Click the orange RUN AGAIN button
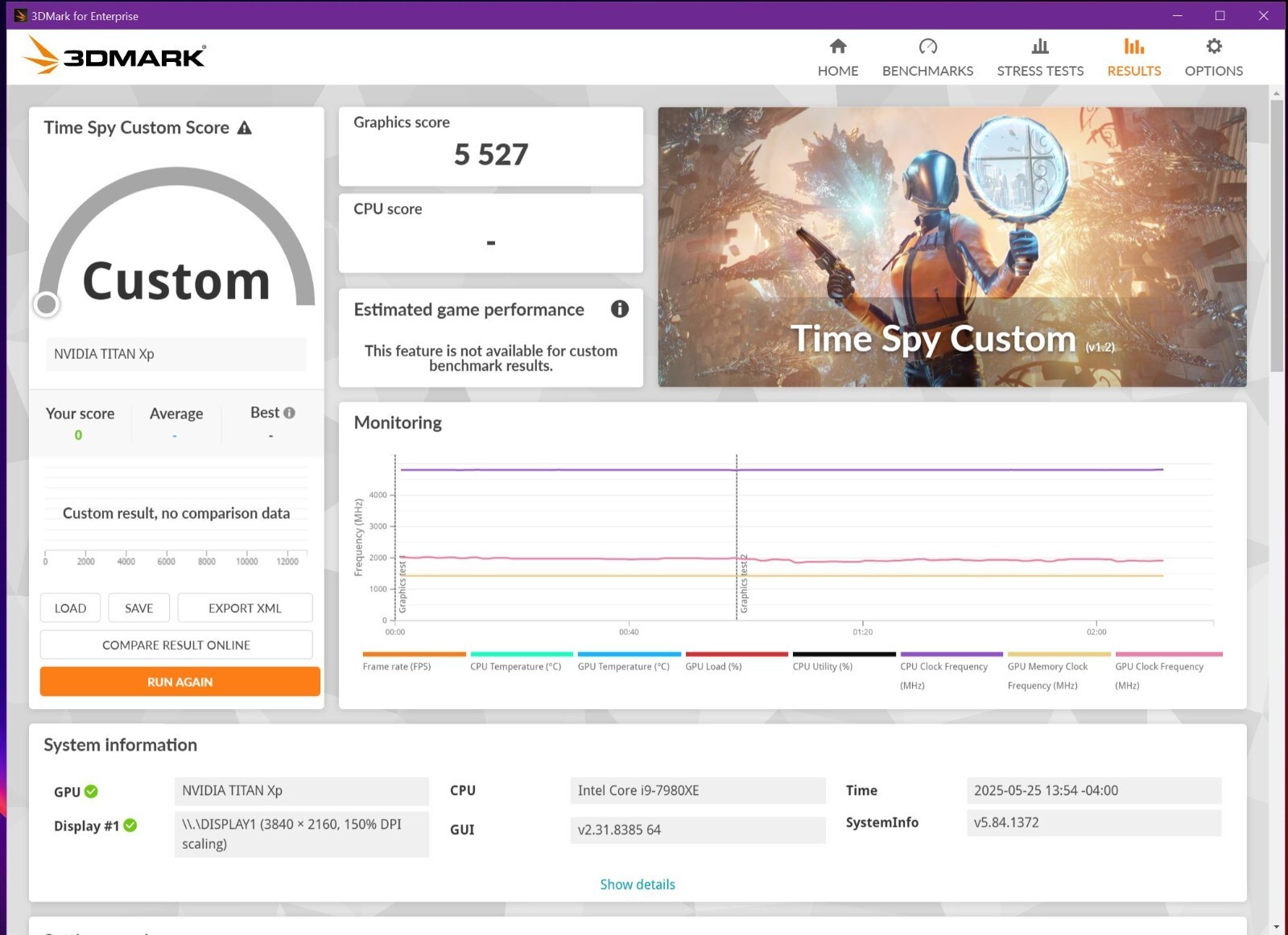 tap(180, 682)
